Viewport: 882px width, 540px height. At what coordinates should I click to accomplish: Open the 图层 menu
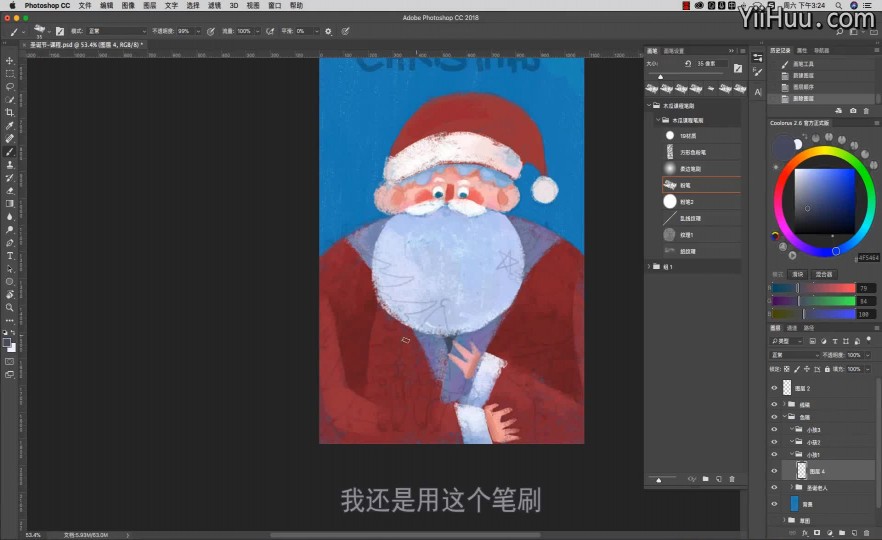point(149,6)
